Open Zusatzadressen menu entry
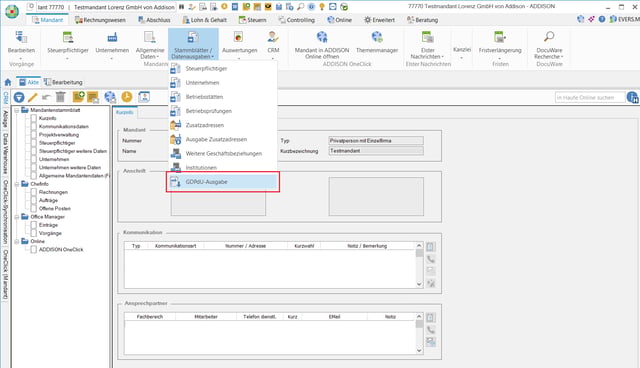Viewport: 640px width, 368px height. (223, 125)
